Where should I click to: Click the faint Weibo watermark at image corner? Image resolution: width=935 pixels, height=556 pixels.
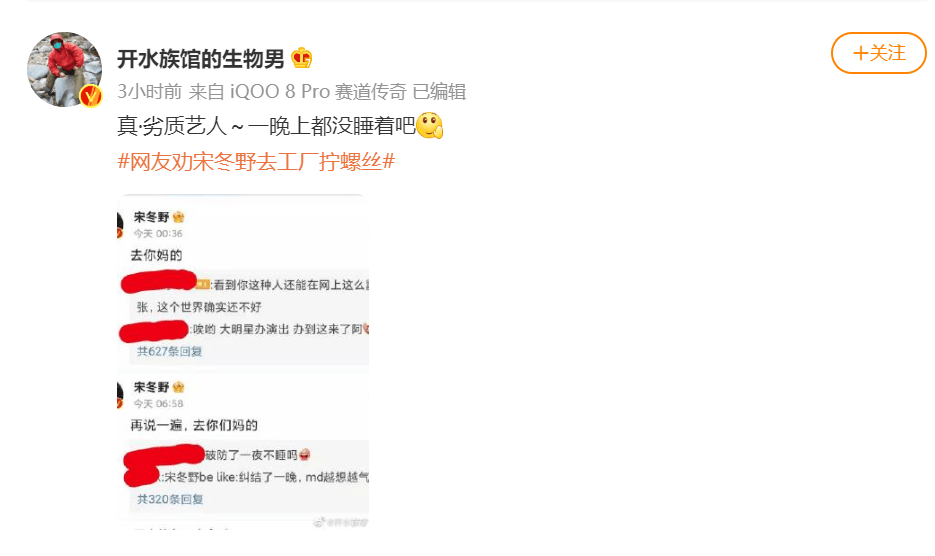pyautogui.click(x=340, y=523)
